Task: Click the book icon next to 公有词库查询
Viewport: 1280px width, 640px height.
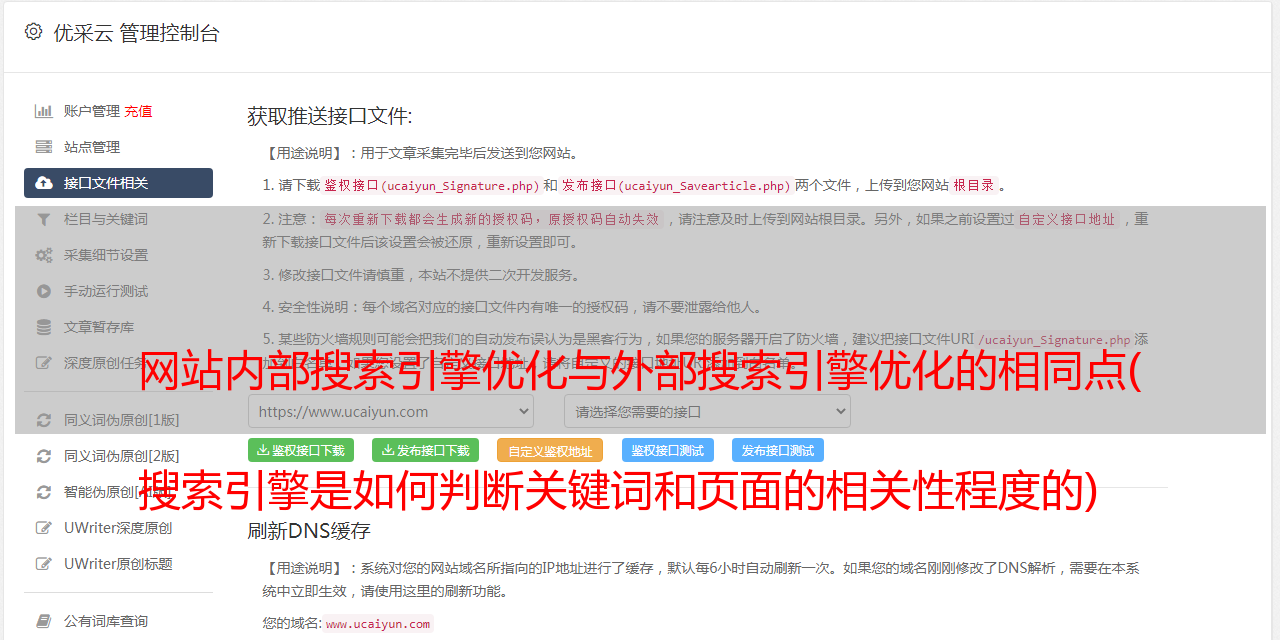Action: 44,621
